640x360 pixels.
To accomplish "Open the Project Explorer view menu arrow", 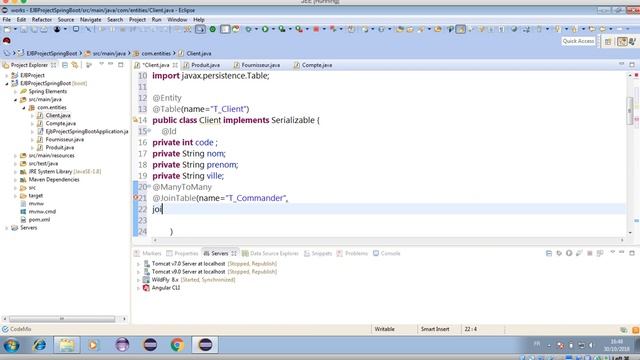I will click(101, 64).
